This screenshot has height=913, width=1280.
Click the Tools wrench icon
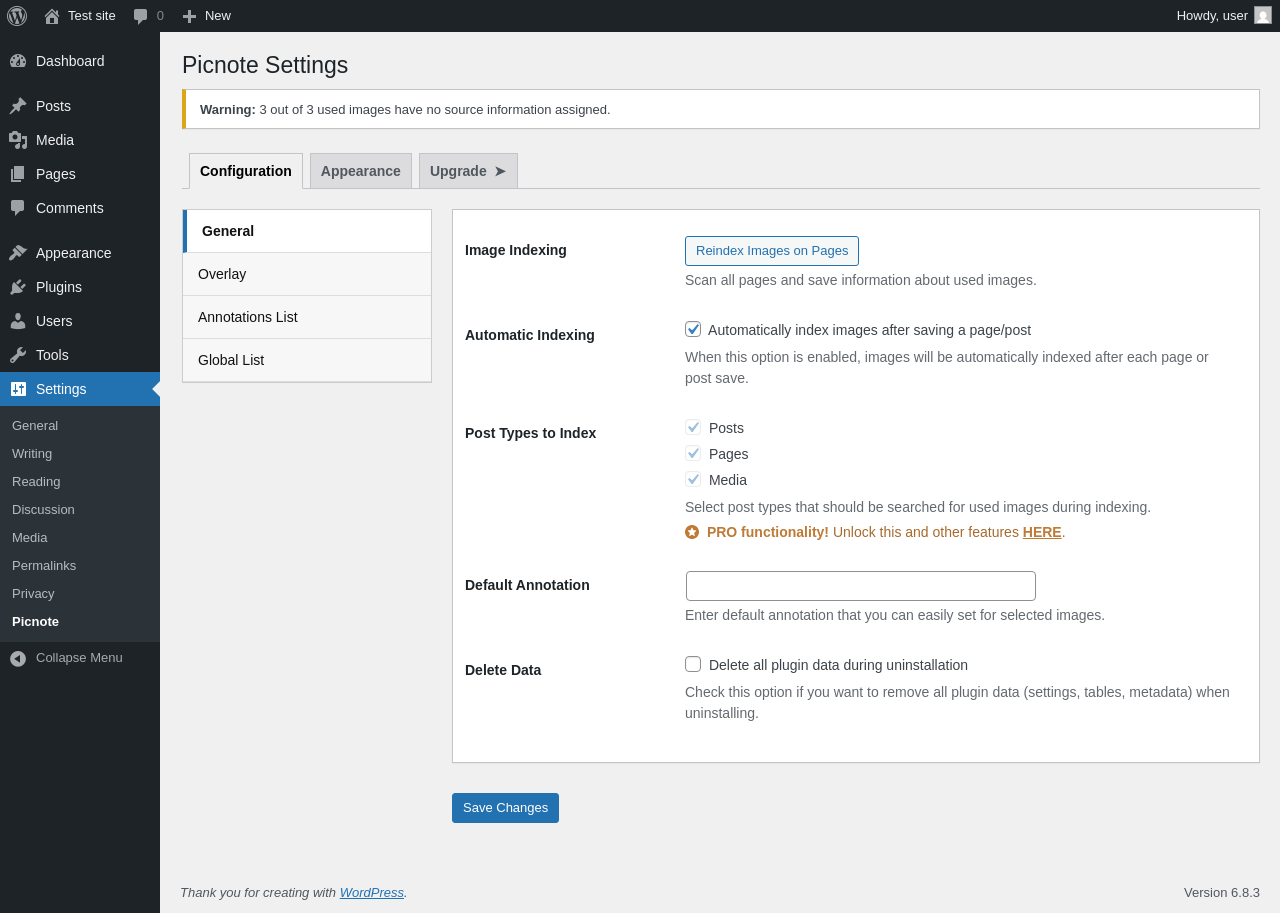point(18,355)
